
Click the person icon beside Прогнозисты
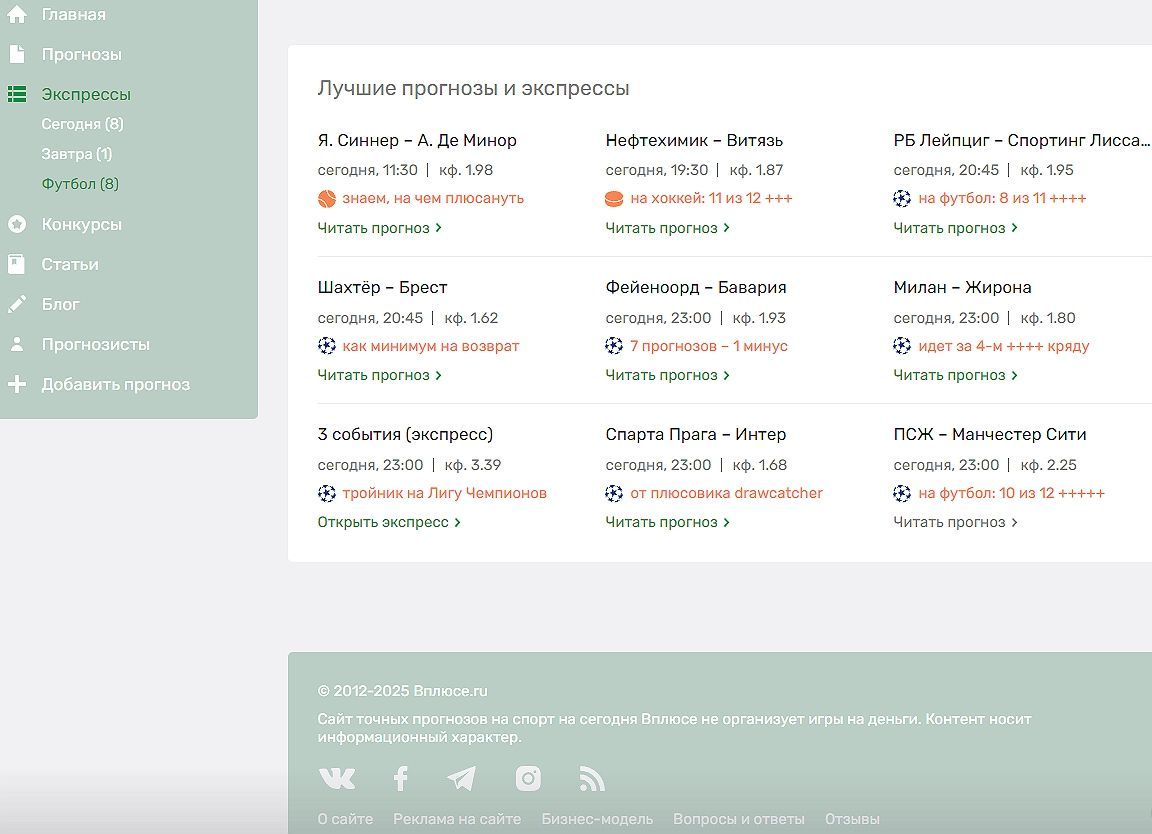coord(16,344)
